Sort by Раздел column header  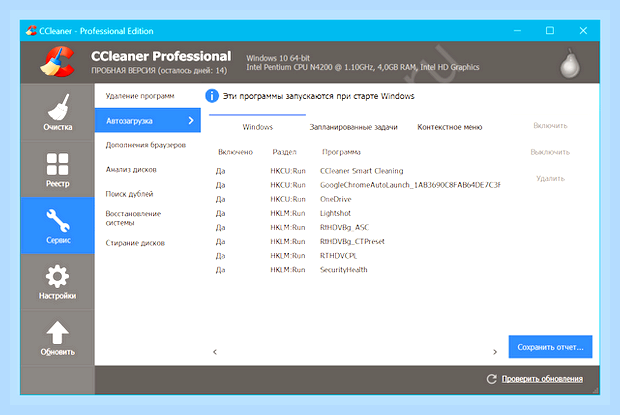pyautogui.click(x=284, y=152)
